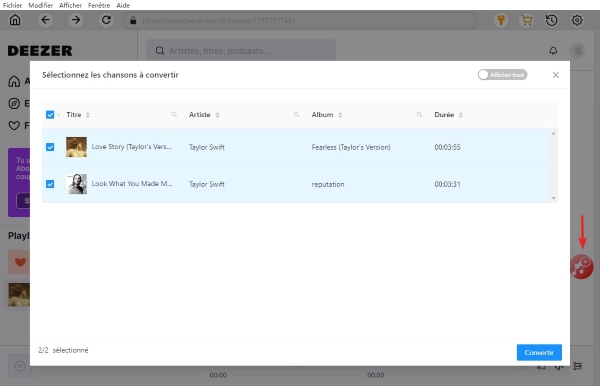This screenshot has height=386, width=600.
Task: Toggle the Afficher tout switch
Action: (502, 75)
